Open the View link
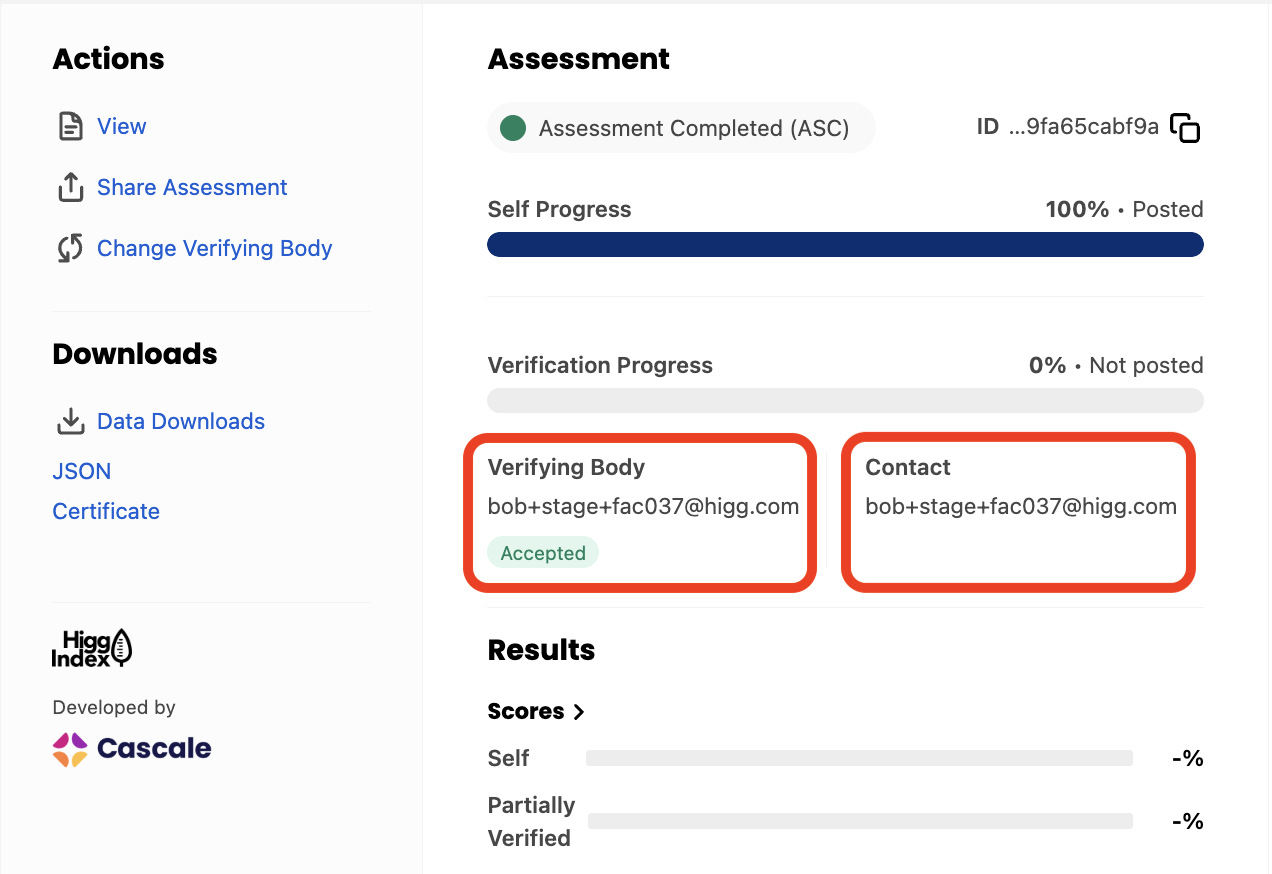 122,127
